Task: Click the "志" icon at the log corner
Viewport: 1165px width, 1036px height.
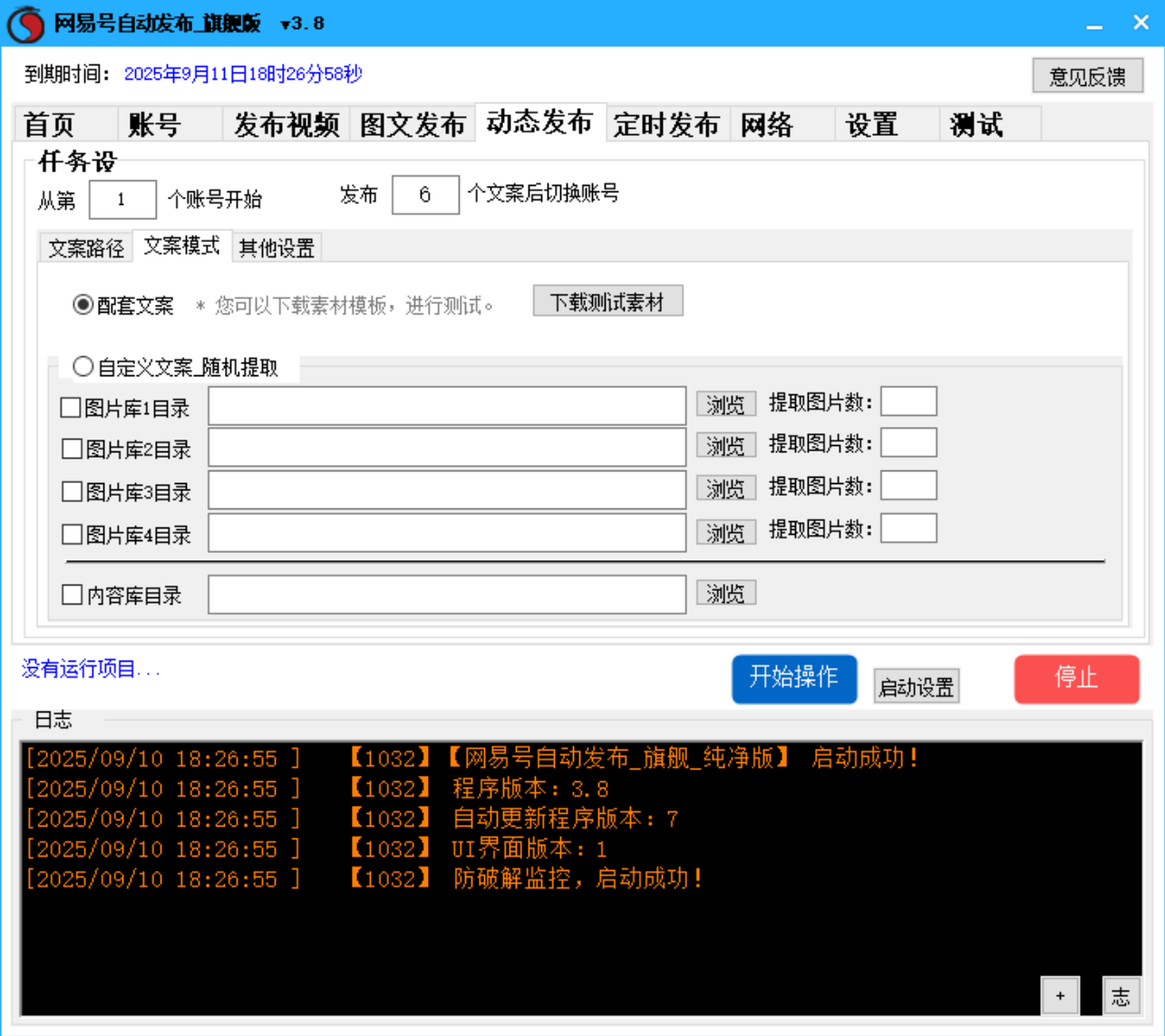Action: [x=1121, y=995]
